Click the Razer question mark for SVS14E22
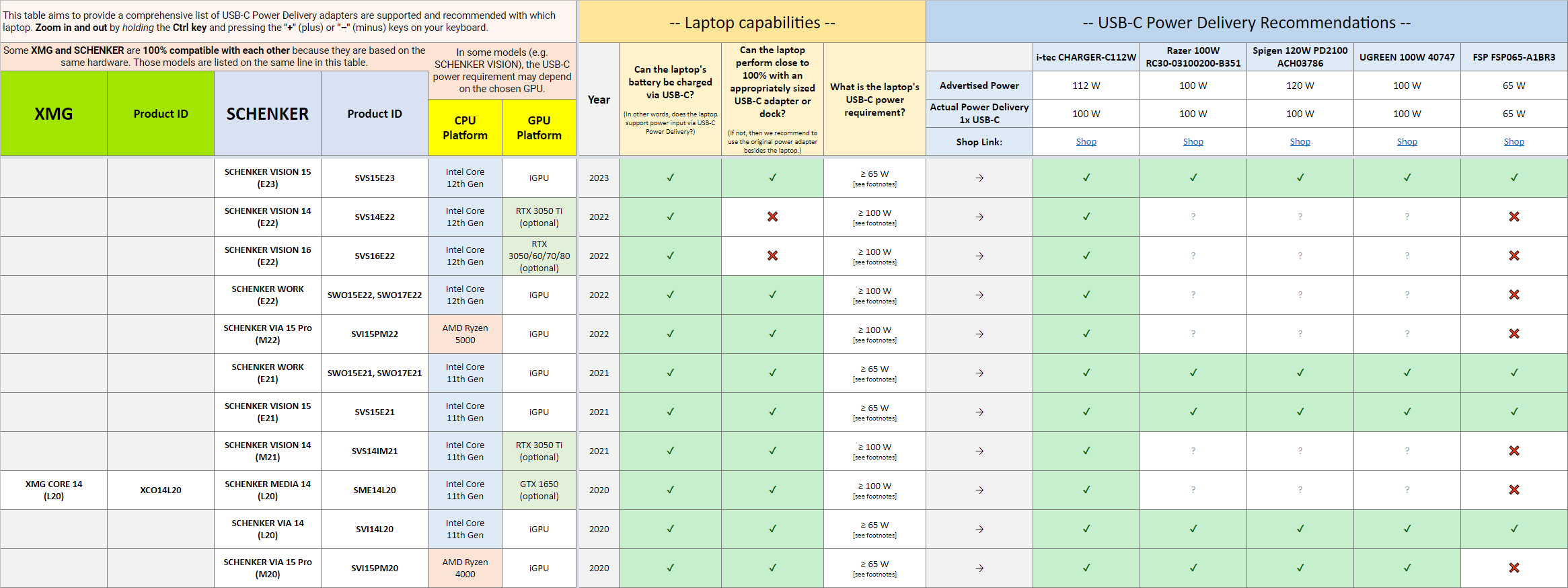 pyautogui.click(x=1193, y=217)
